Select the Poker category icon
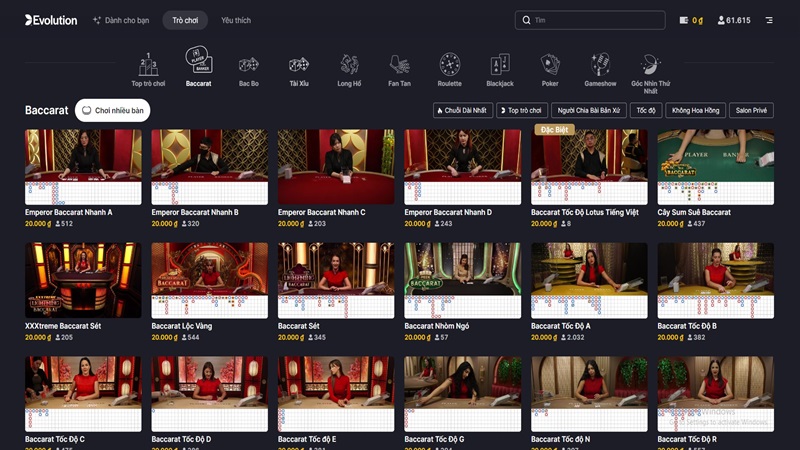The height and width of the screenshot is (450, 800). tap(550, 65)
